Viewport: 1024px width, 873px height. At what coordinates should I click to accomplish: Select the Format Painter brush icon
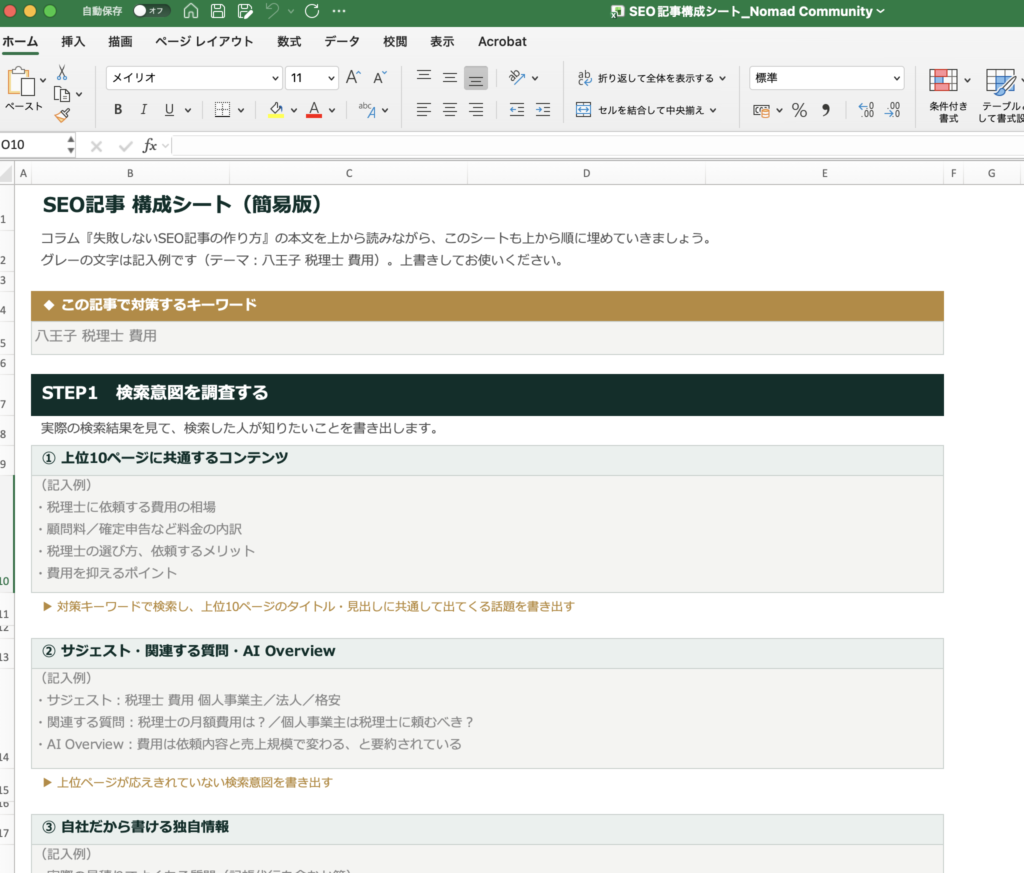[62, 116]
